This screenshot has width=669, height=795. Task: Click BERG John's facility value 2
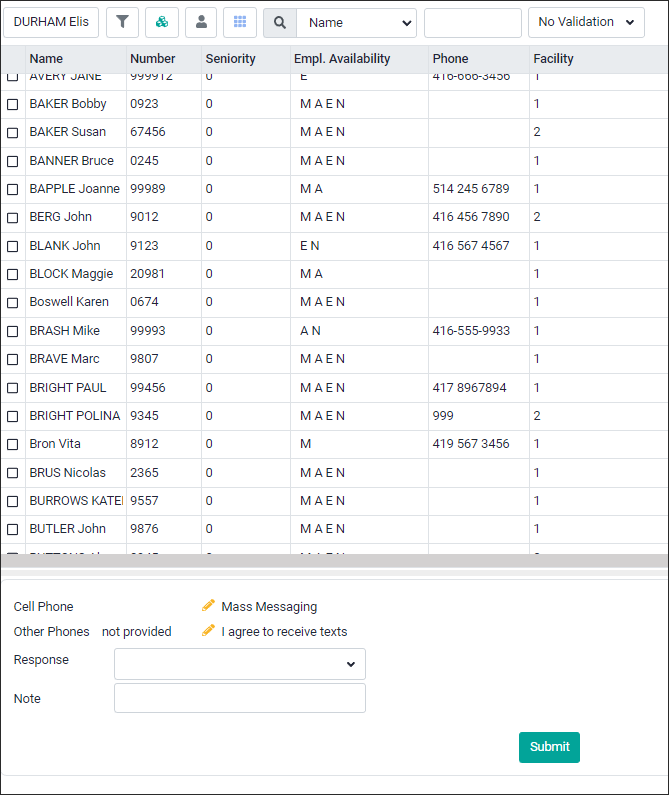pos(537,216)
